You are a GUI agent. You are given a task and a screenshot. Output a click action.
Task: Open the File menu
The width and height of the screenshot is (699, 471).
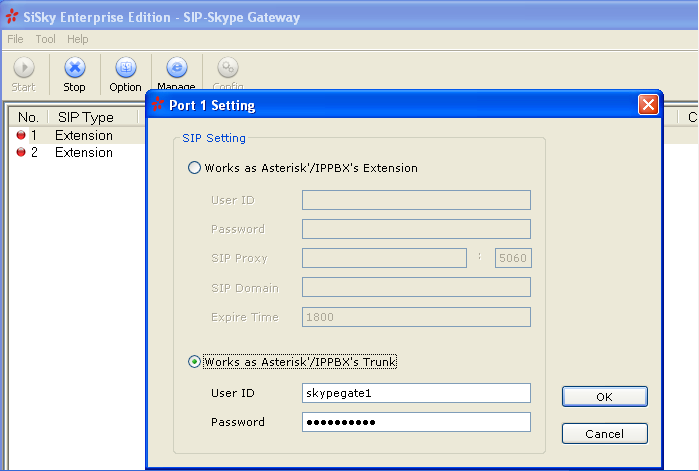click(16, 39)
